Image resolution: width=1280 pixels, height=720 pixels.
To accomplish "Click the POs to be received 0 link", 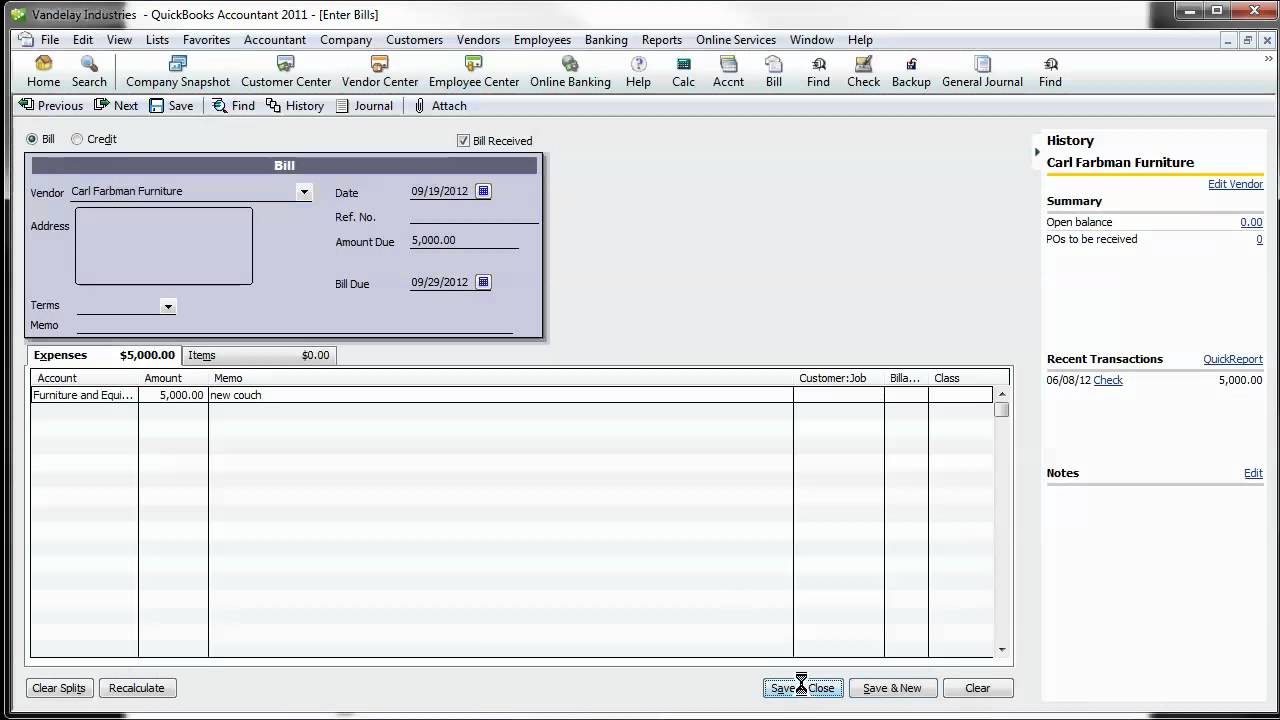I will coord(1259,239).
